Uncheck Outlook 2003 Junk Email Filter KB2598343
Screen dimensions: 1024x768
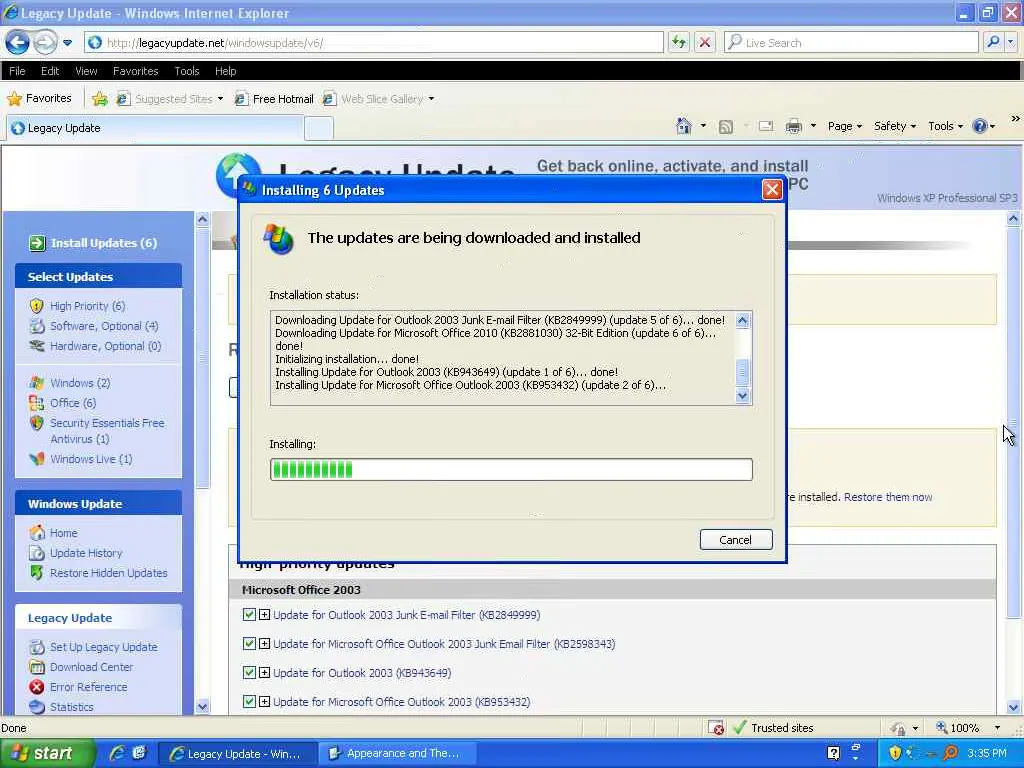(249, 643)
